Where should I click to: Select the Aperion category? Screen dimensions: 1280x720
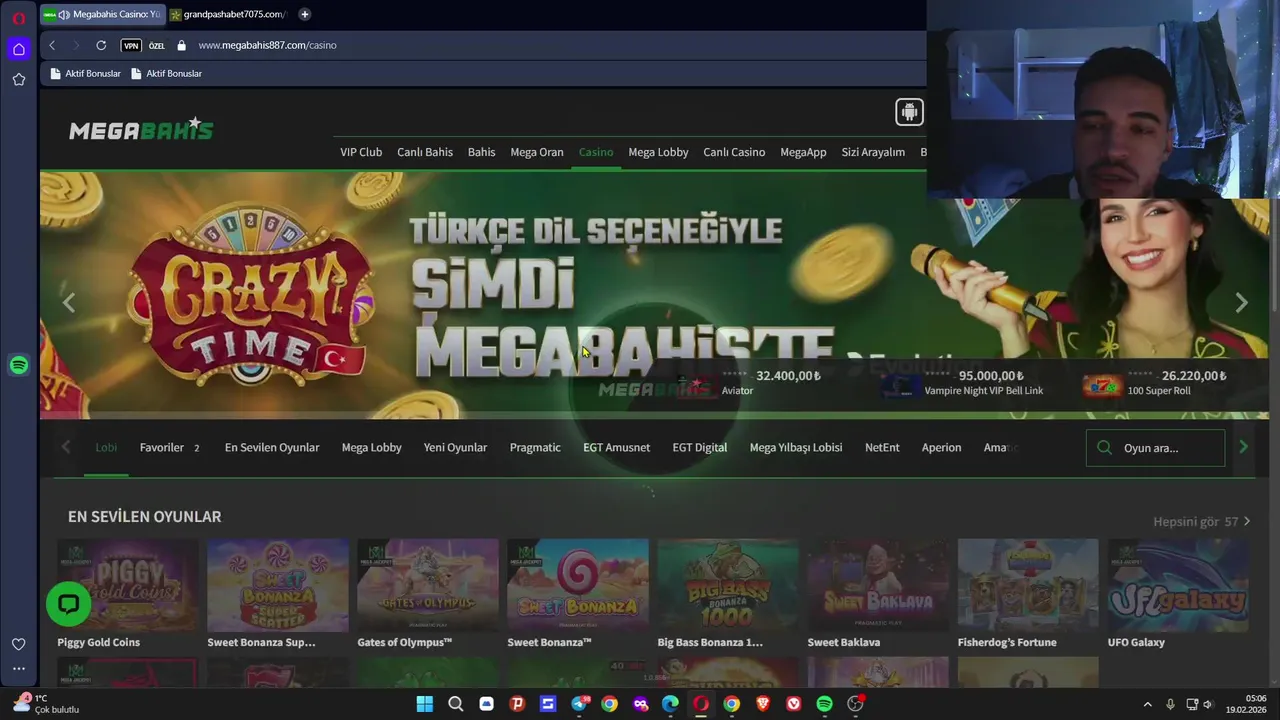(x=941, y=447)
